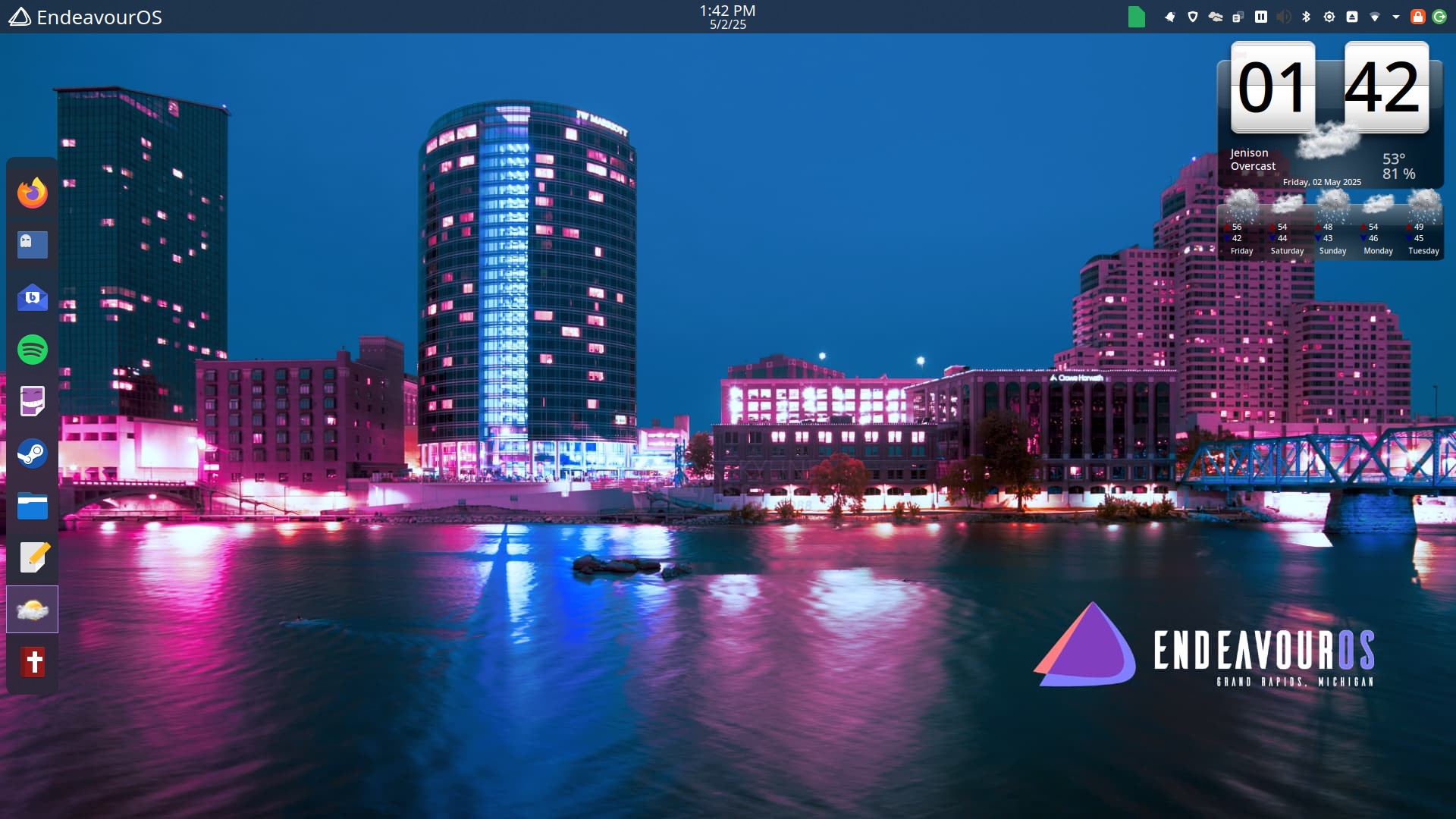Open the notes app with pencil icon
Viewport: 1456px width, 819px height.
[x=33, y=557]
